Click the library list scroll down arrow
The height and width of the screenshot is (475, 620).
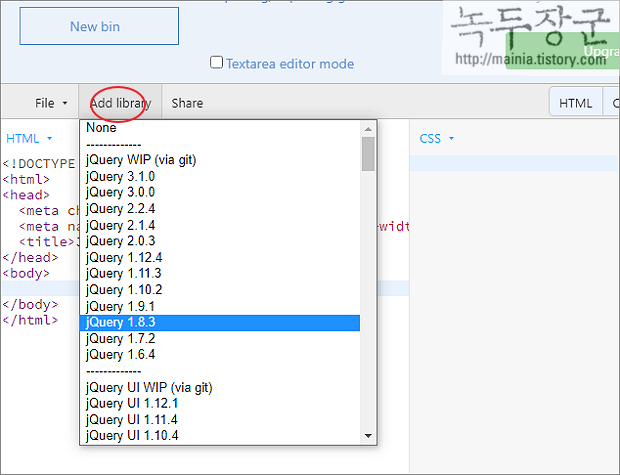368,436
